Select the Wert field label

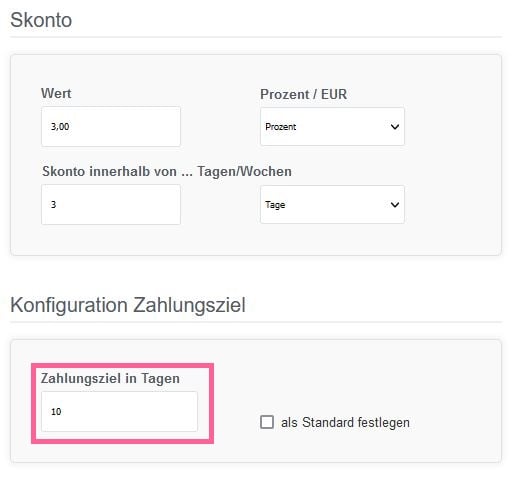pyautogui.click(x=56, y=93)
